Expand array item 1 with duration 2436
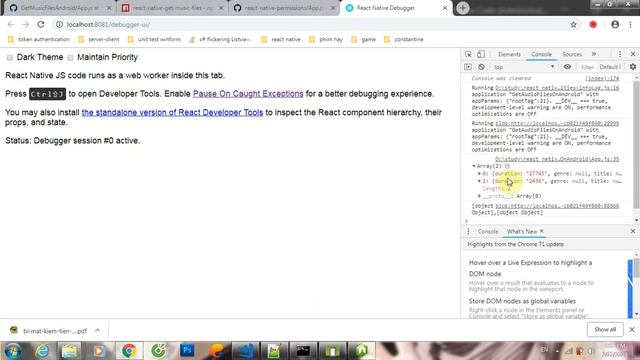 [480, 181]
